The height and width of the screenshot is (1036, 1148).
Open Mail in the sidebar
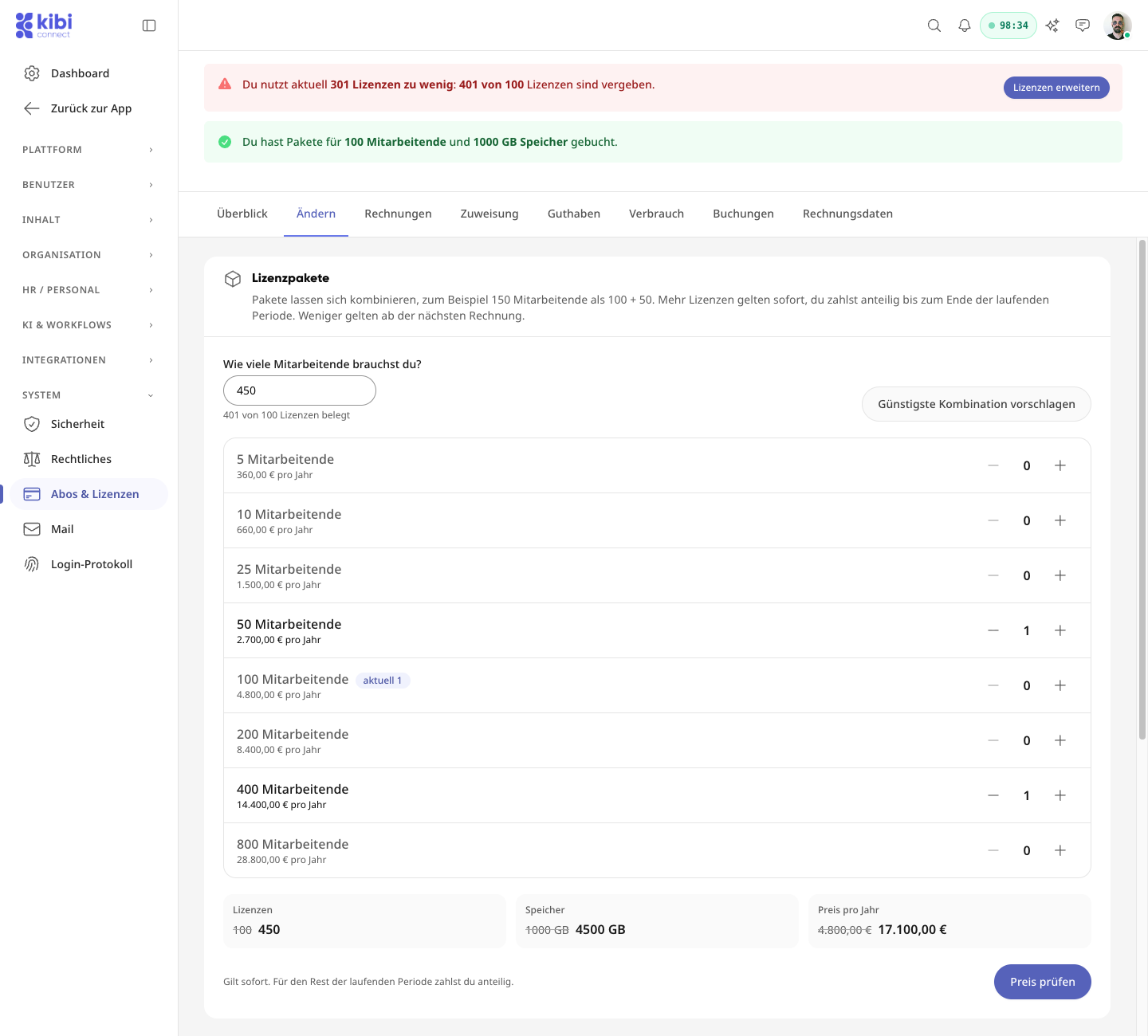pyautogui.click(x=88, y=529)
